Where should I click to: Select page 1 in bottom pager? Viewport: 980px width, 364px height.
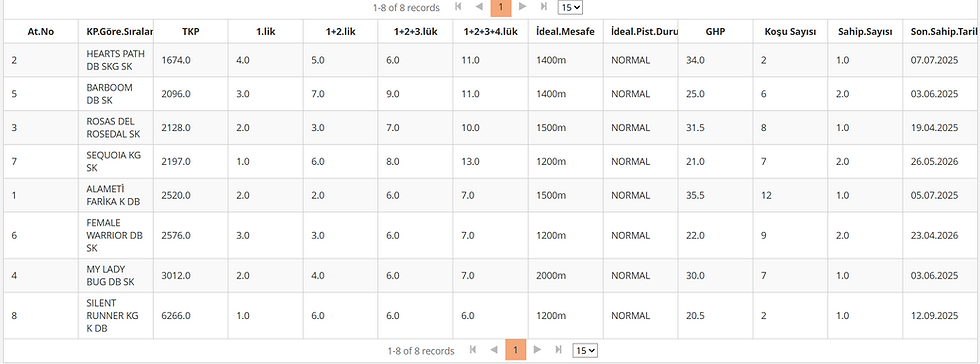tap(516, 350)
